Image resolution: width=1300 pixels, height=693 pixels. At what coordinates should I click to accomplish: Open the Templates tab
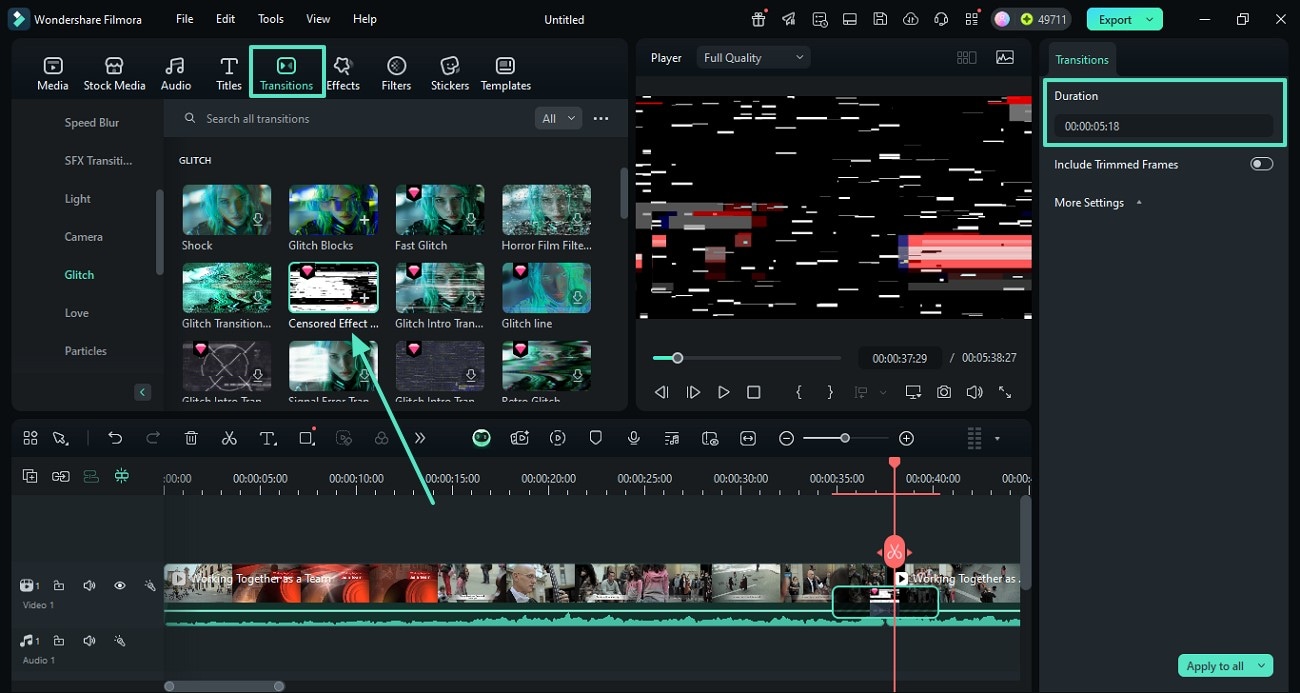506,74
